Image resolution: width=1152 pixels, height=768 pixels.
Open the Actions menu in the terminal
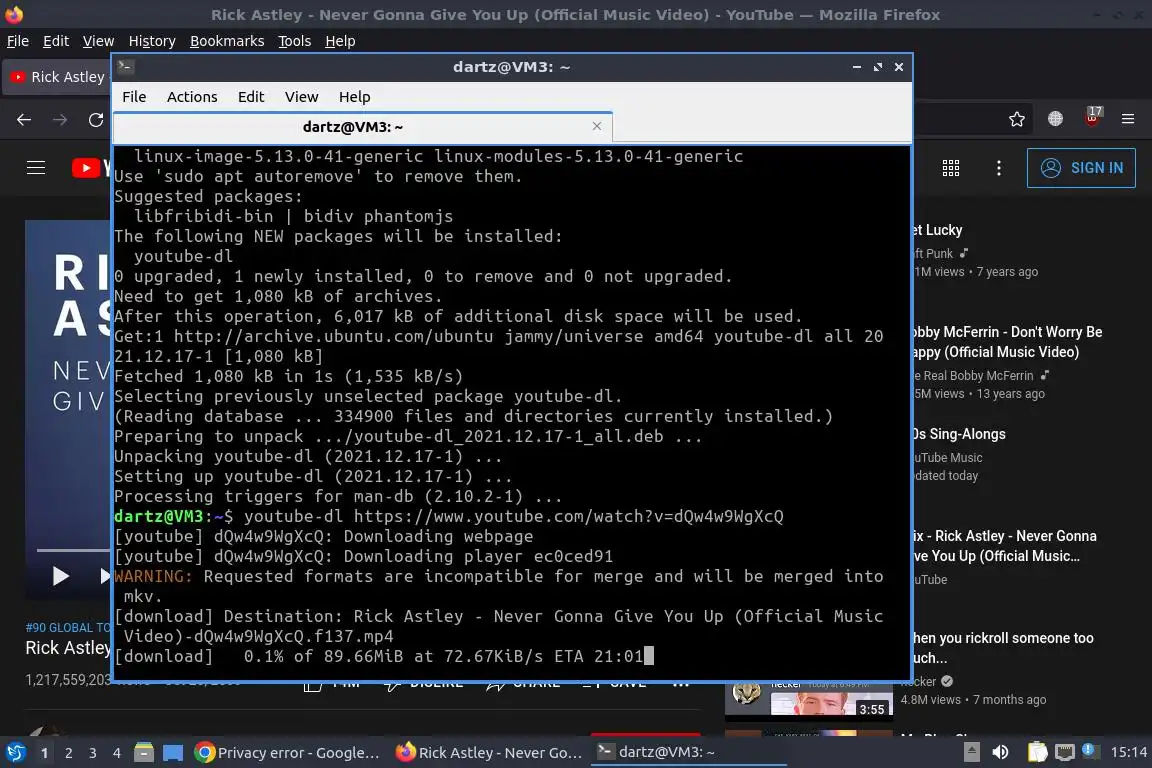[x=192, y=97]
